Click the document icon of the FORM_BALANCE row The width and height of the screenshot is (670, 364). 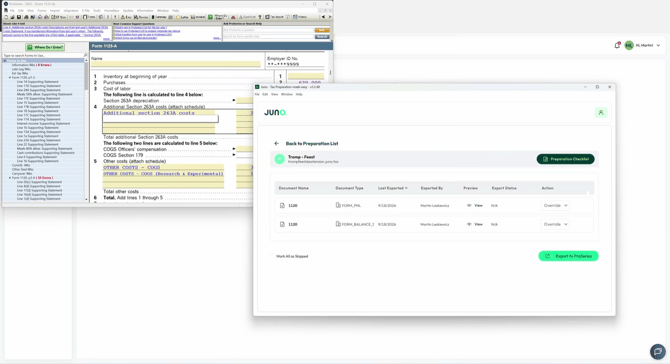click(x=282, y=224)
